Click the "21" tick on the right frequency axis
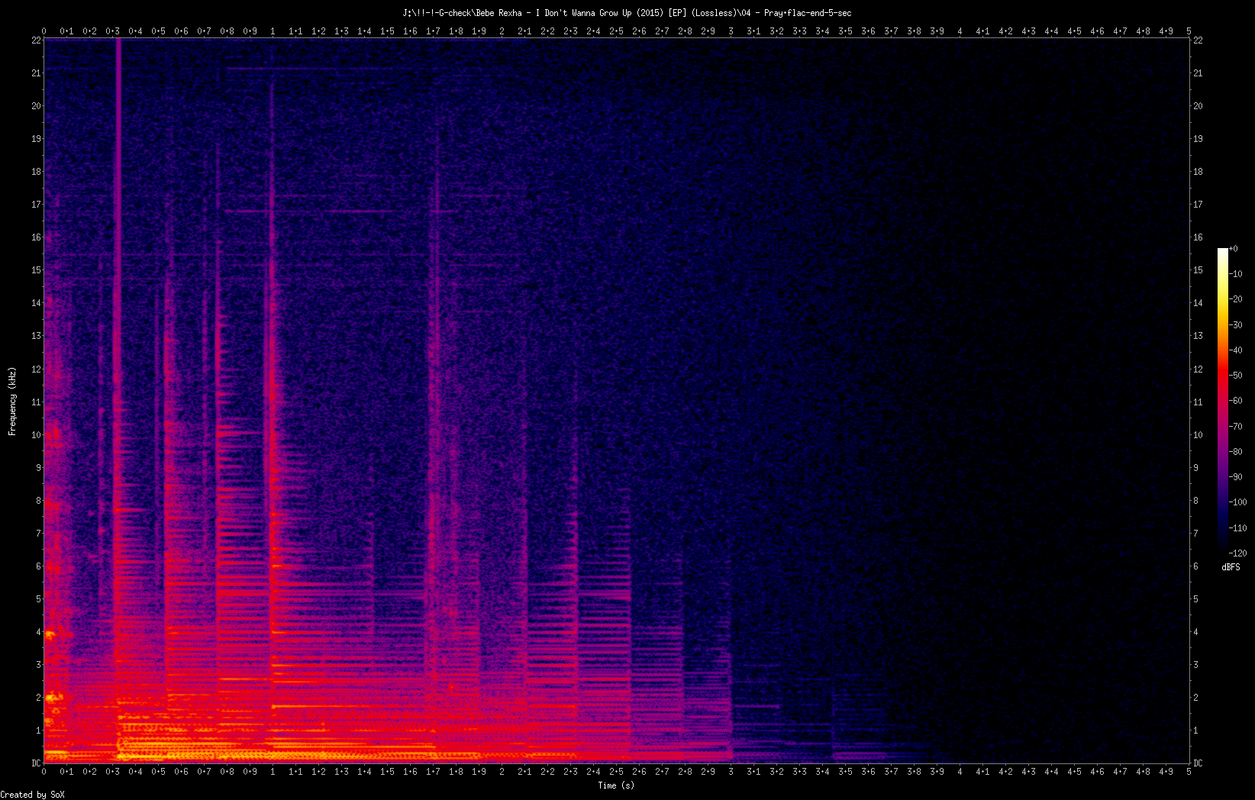This screenshot has height=800, width=1255. click(1199, 73)
